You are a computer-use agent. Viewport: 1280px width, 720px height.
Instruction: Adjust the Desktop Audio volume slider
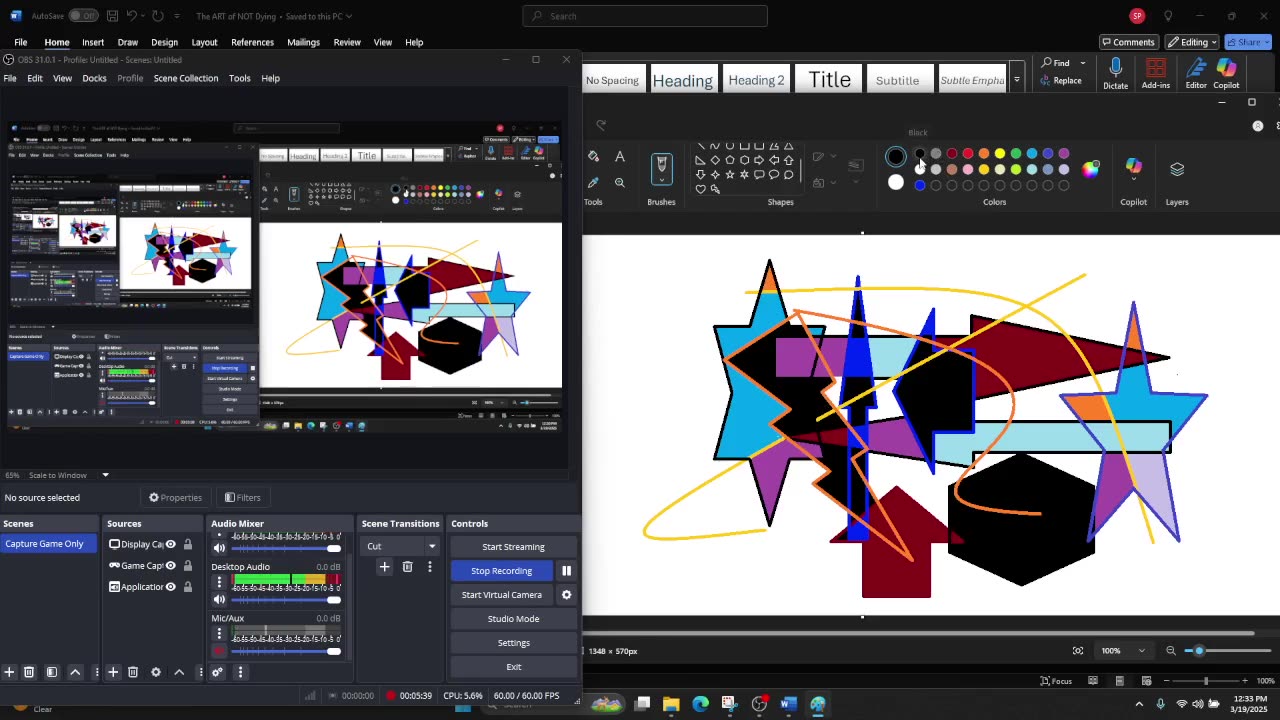pos(287,600)
